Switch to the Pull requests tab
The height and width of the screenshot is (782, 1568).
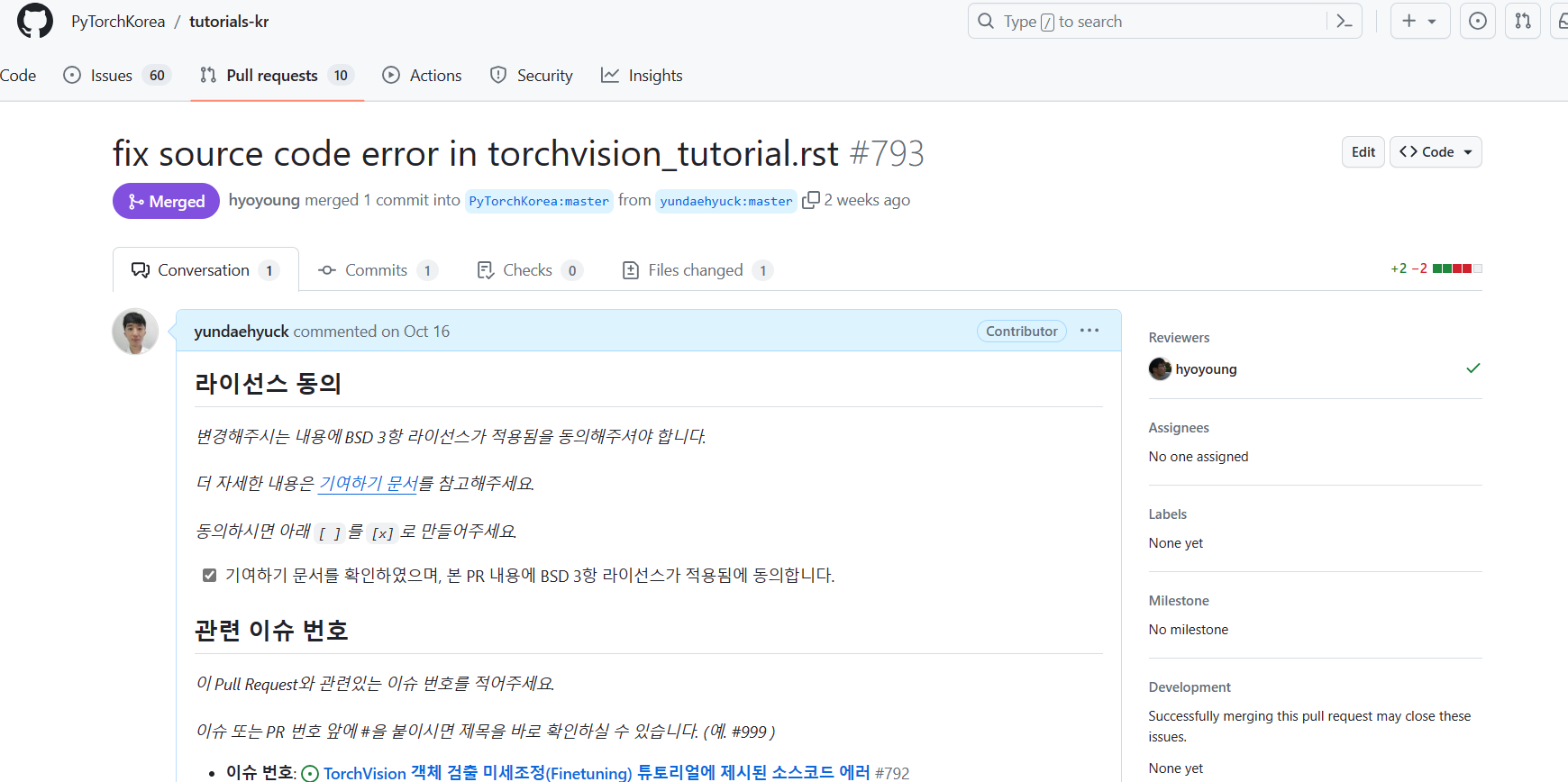pos(277,76)
